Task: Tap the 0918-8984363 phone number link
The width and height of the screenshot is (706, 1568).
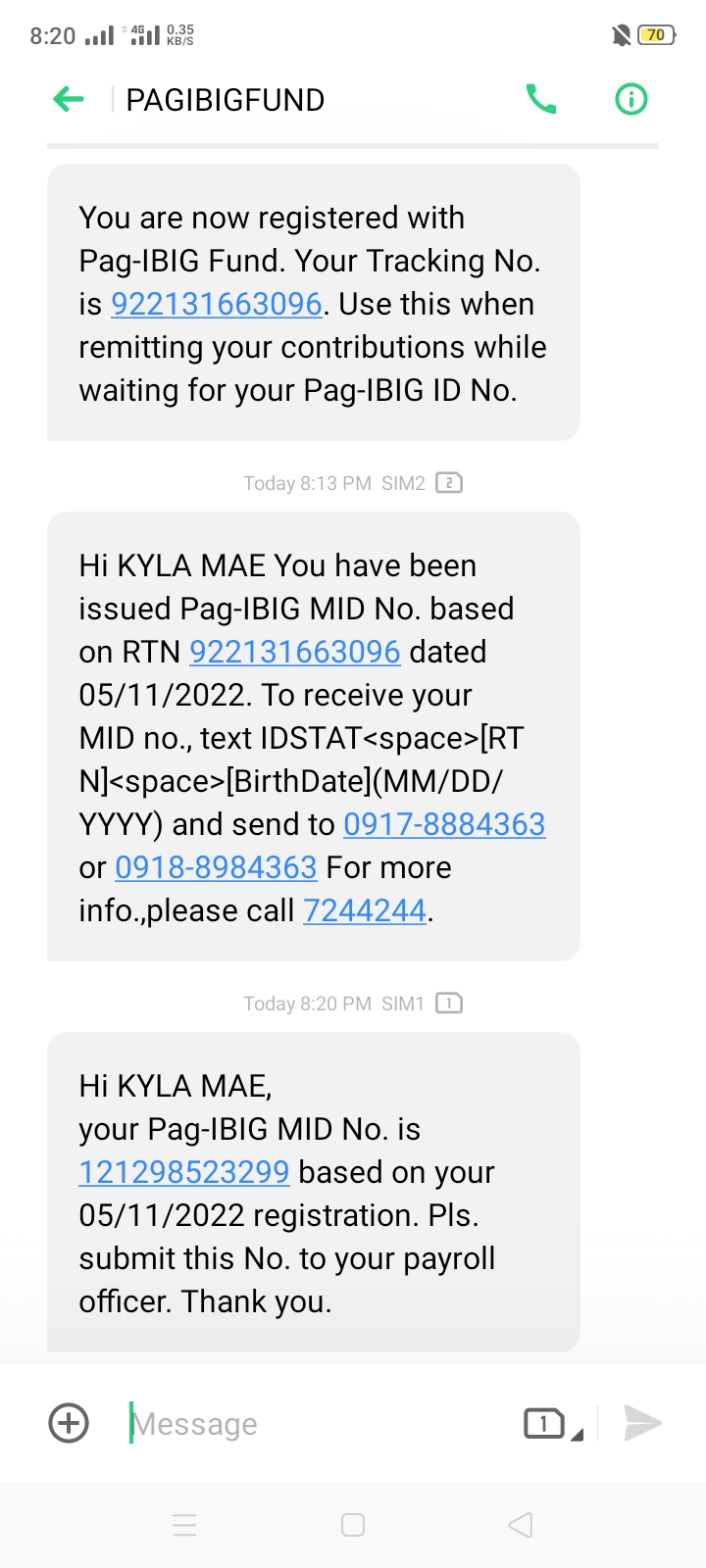Action: point(216,867)
